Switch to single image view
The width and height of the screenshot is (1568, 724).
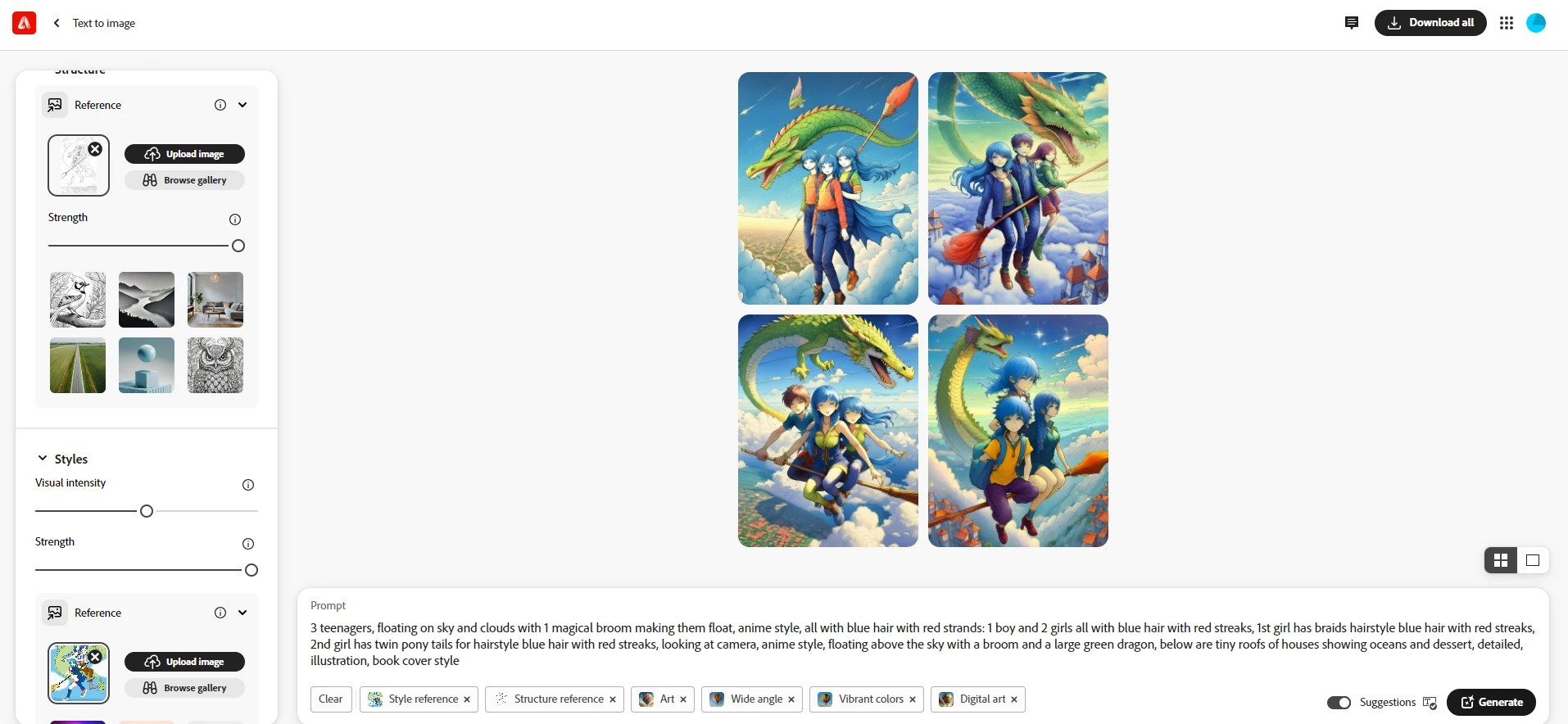(x=1533, y=560)
